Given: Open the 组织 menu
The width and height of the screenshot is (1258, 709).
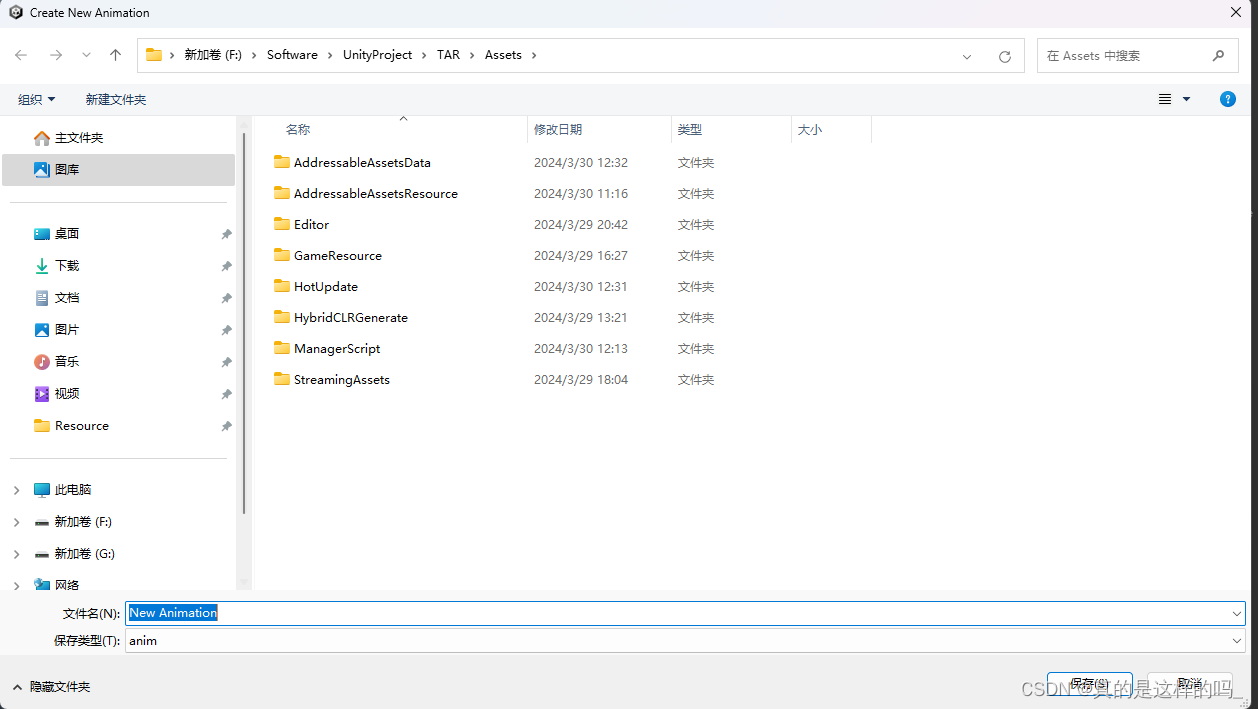Looking at the screenshot, I should point(37,99).
